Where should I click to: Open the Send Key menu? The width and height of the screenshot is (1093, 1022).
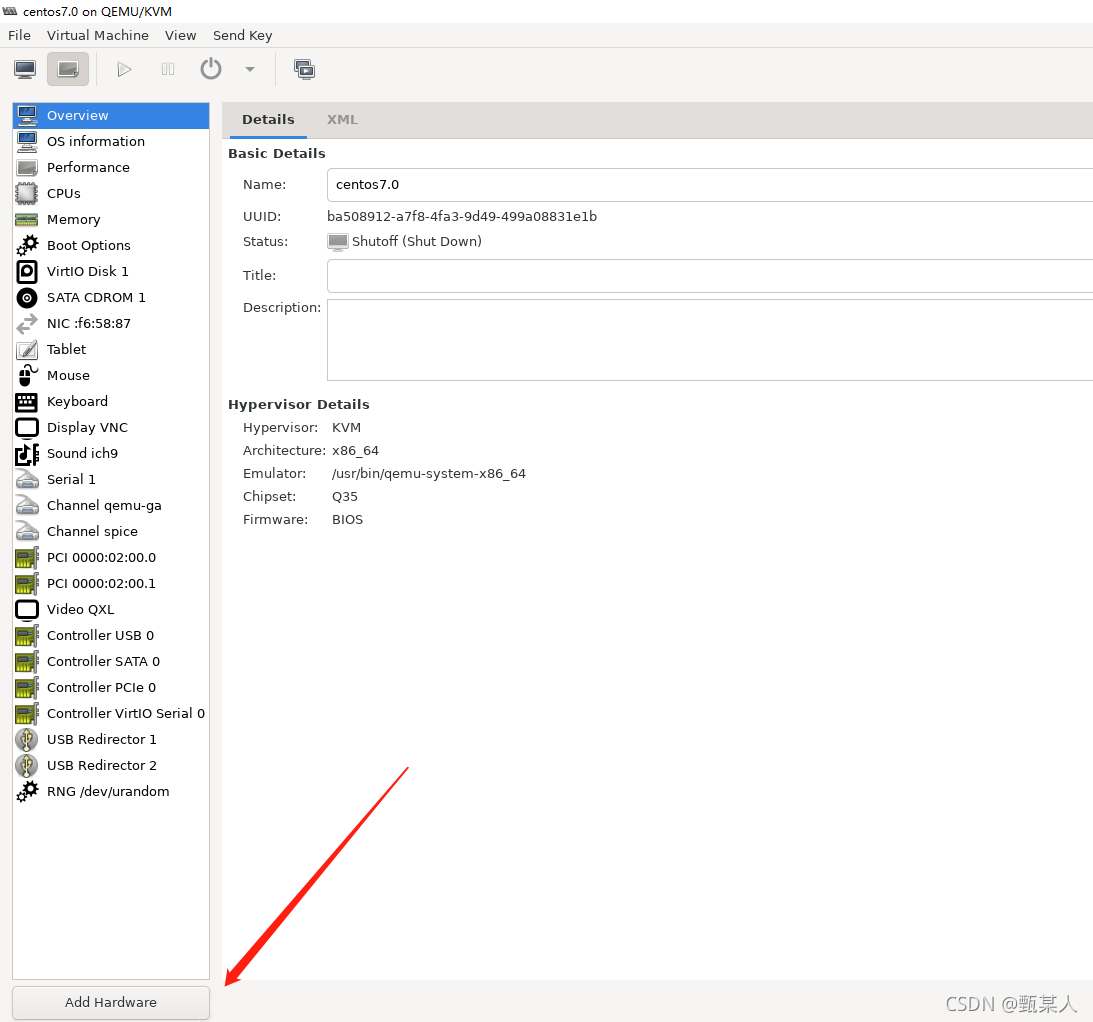[x=243, y=36]
